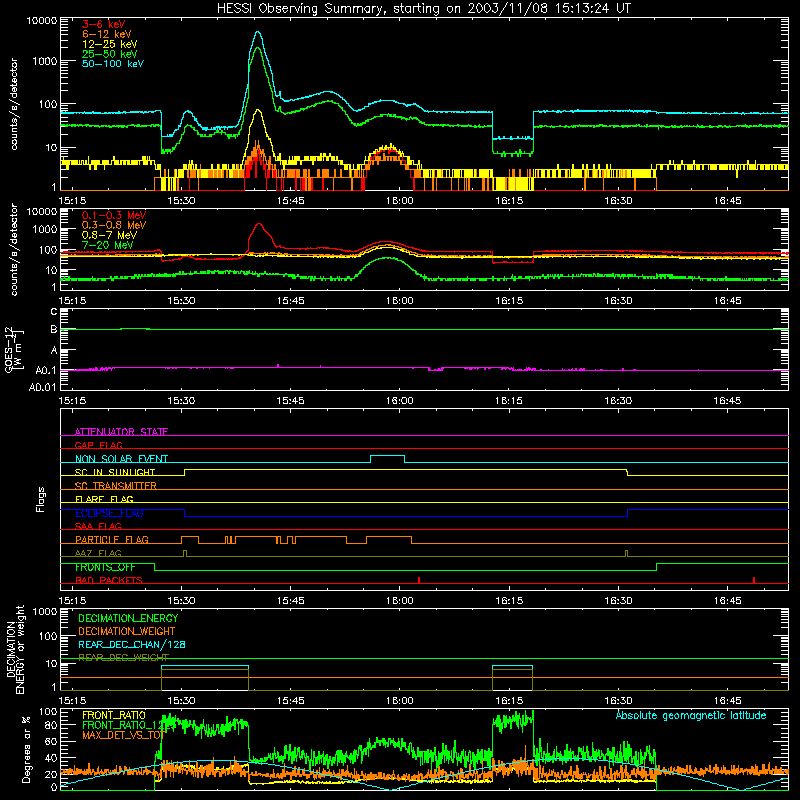The width and height of the screenshot is (800, 800).
Task: Click the 'A0.01' y-axis label on the GOES panel
Action: 42,387
